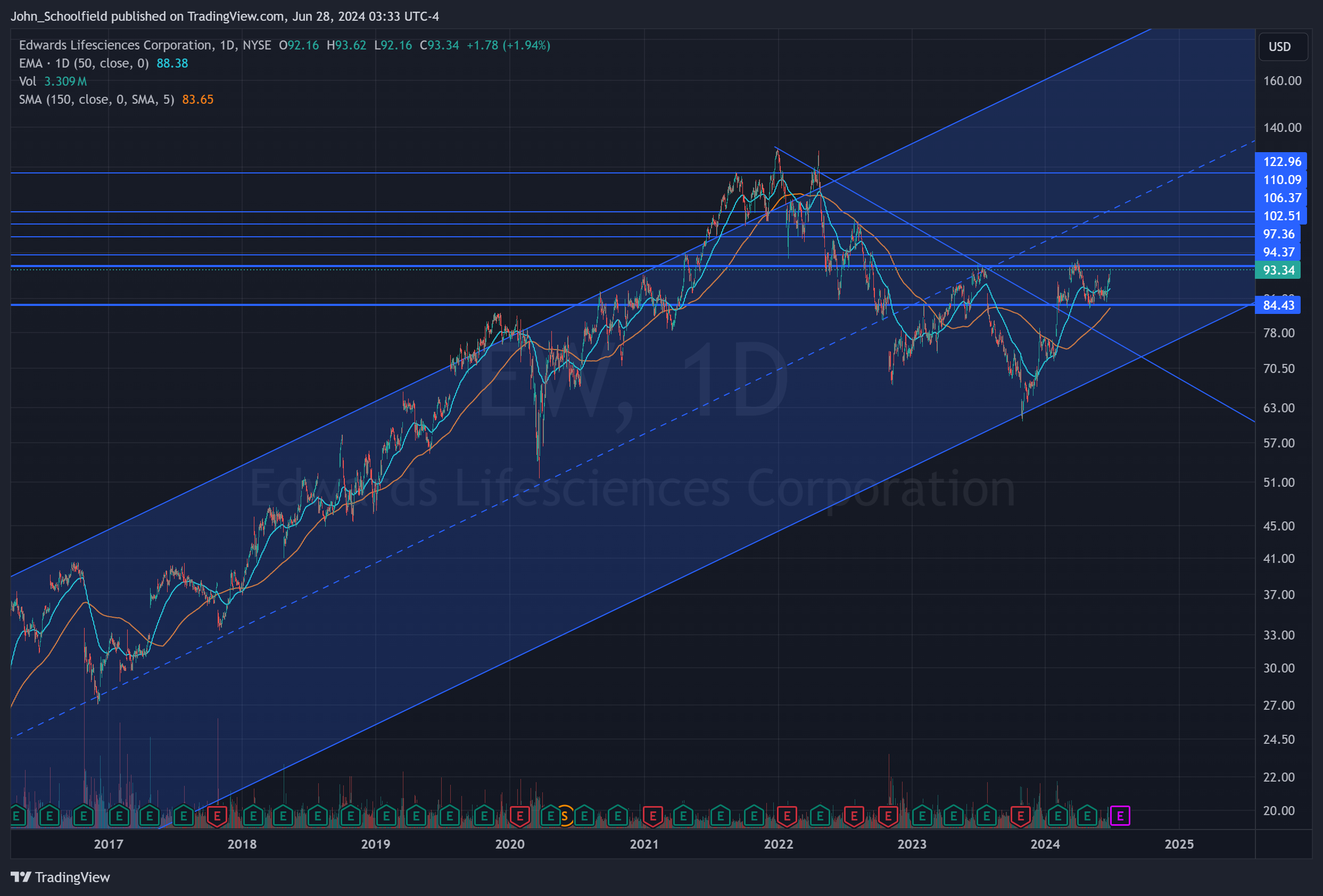Click the 51.00 tick on price axis
The width and height of the screenshot is (1323, 896).
[1279, 483]
